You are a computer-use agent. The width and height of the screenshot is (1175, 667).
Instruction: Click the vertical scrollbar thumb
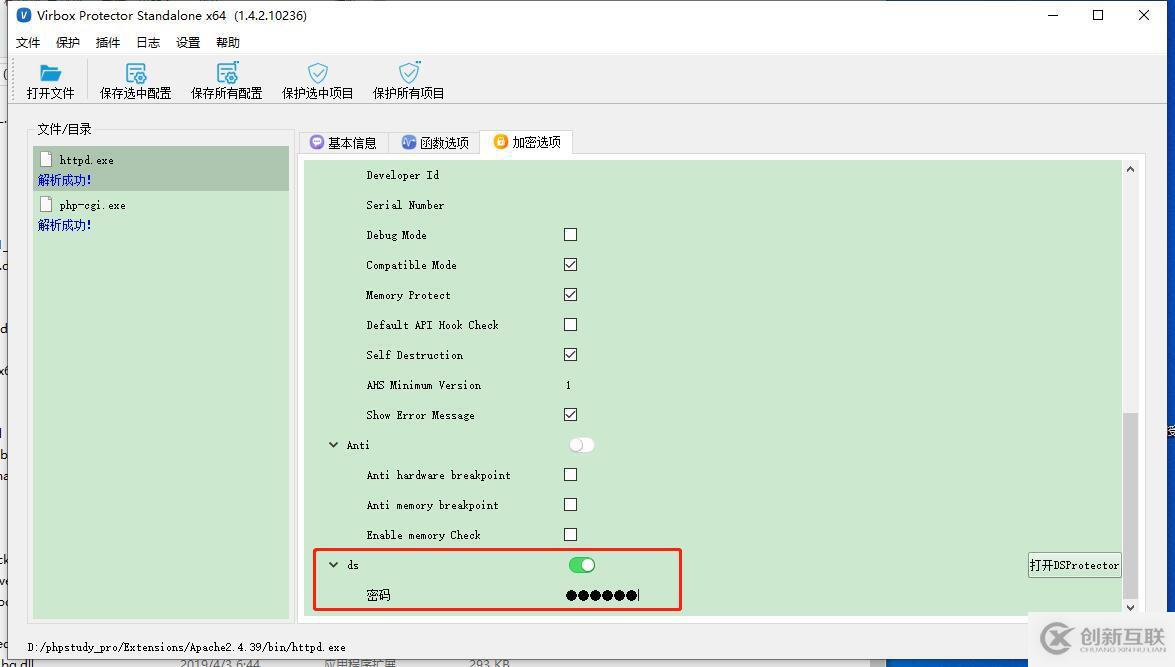tap(1130, 506)
